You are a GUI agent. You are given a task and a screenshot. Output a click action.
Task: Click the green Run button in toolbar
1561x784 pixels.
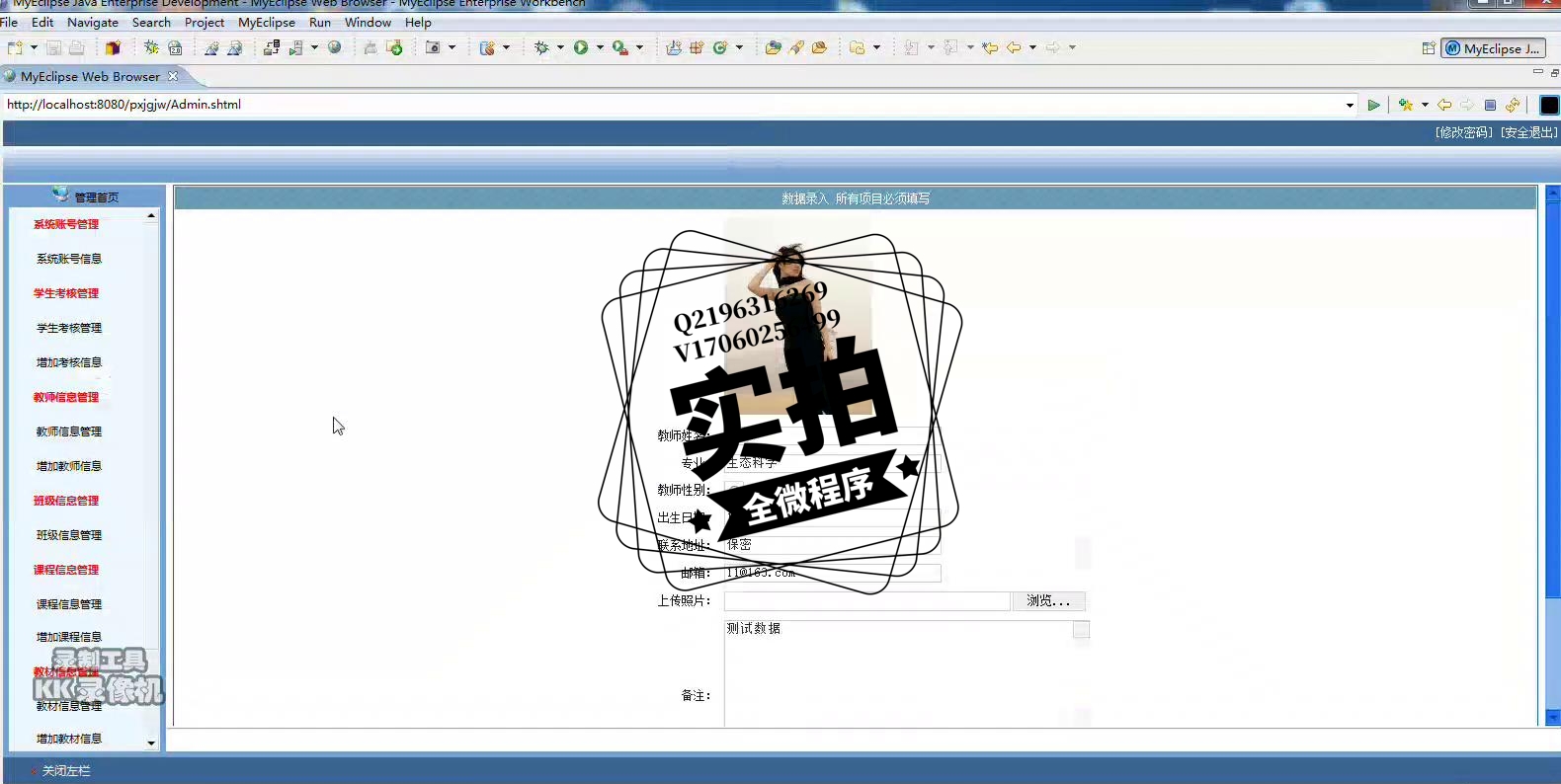[x=581, y=47]
